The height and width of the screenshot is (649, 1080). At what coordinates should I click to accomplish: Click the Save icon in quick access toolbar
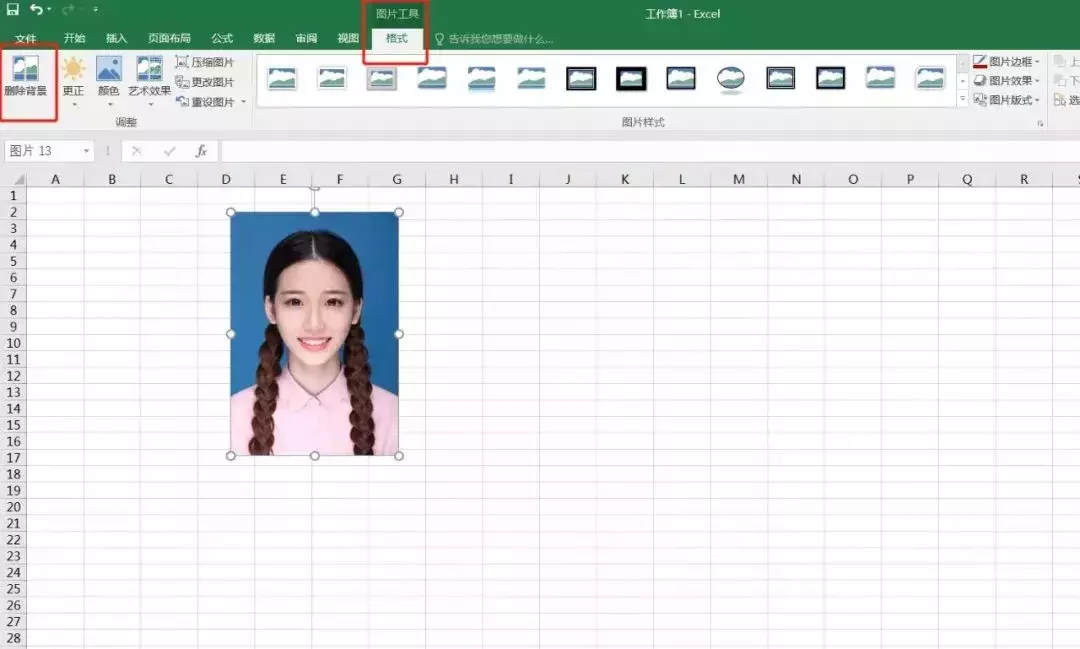12,9
